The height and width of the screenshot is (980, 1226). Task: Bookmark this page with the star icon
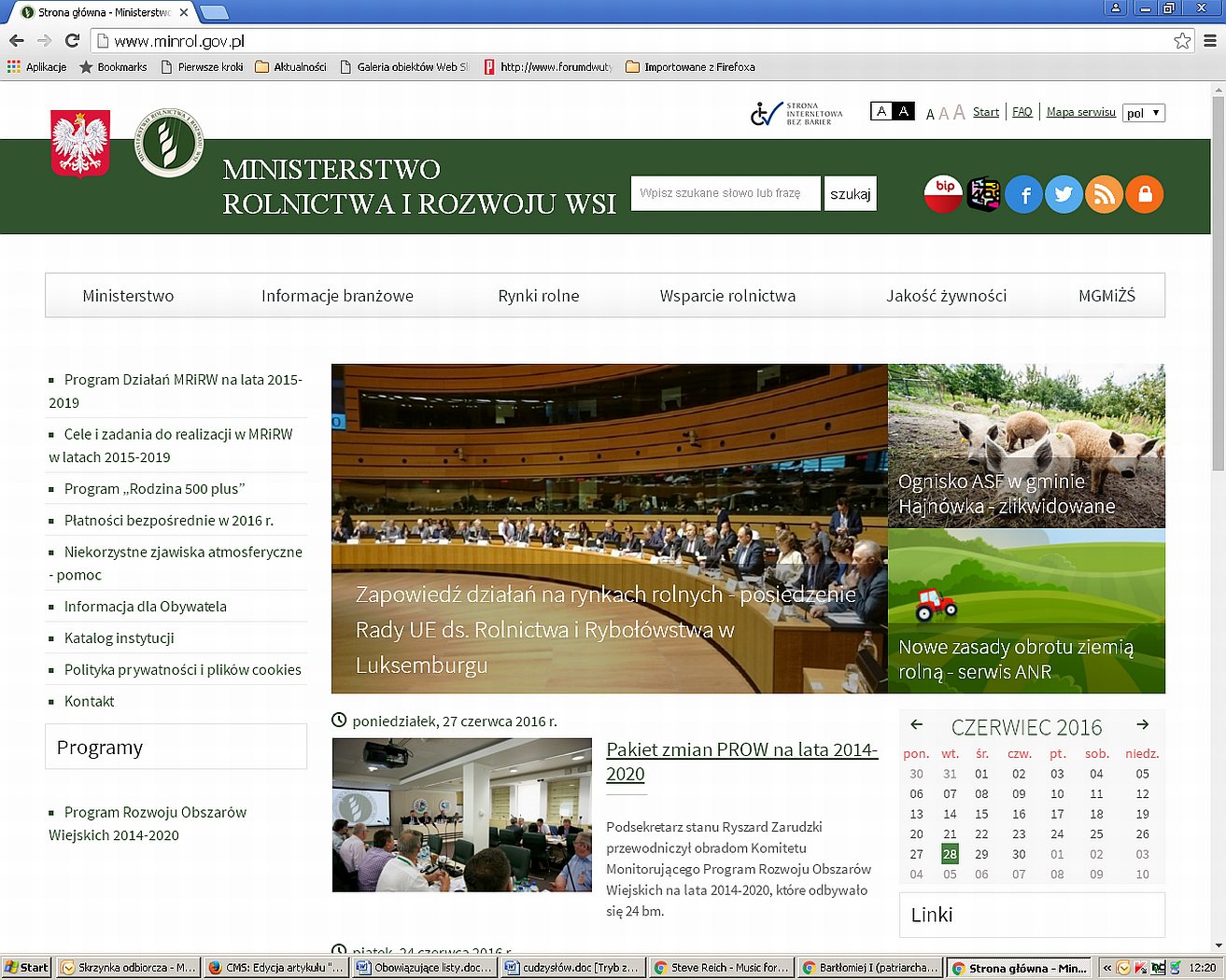pos(1182,41)
